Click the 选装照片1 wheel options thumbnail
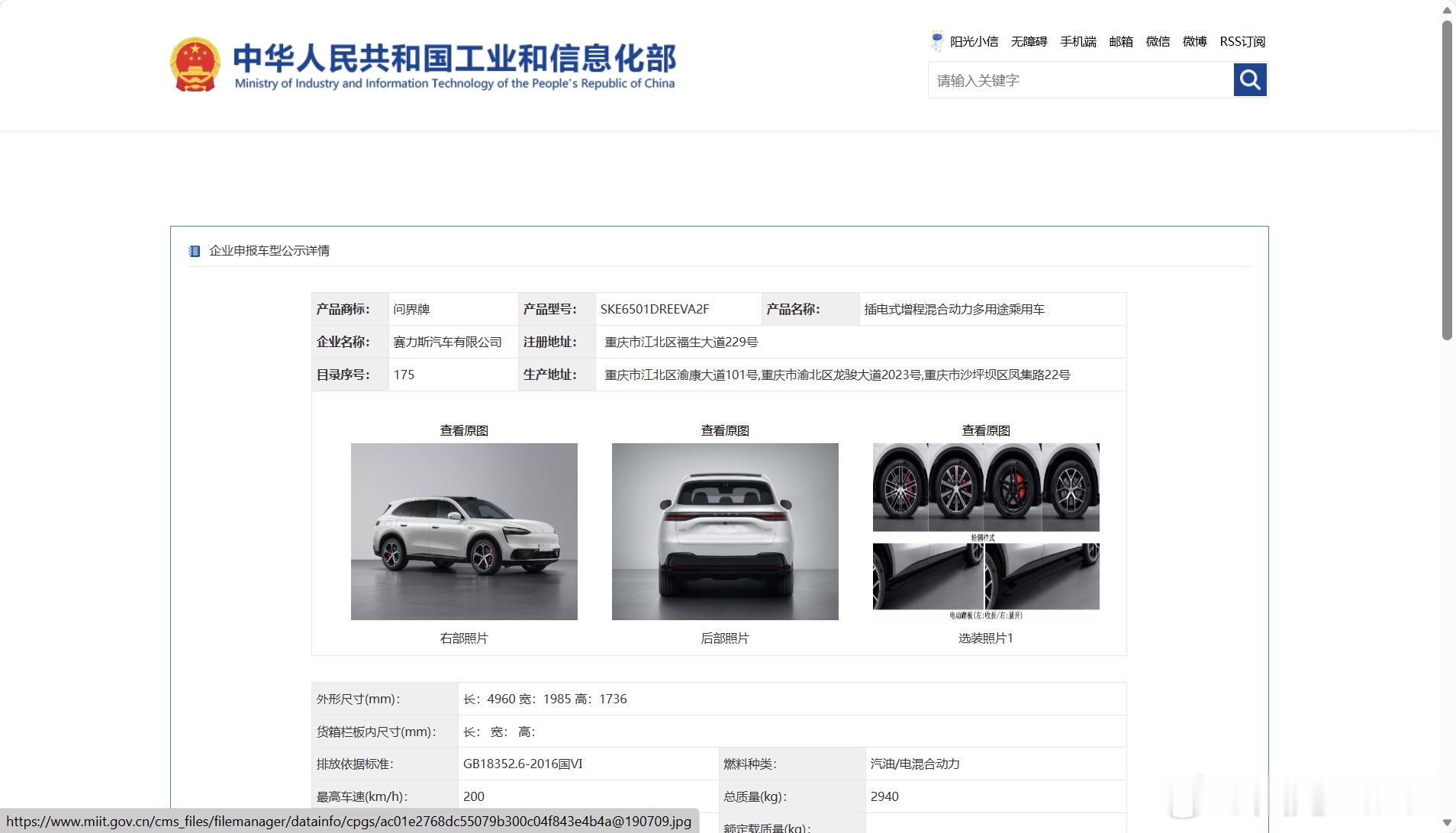 click(x=986, y=531)
